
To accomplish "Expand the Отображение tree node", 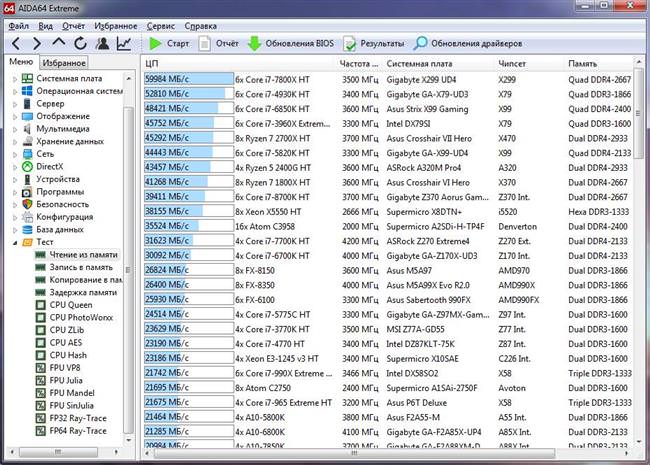I will click(15, 116).
